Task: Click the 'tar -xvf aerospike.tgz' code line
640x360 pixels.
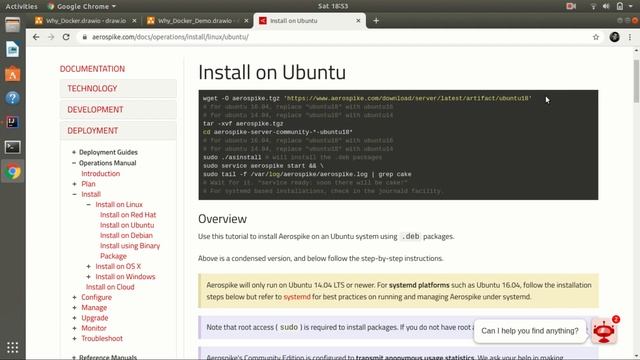Action: point(243,124)
